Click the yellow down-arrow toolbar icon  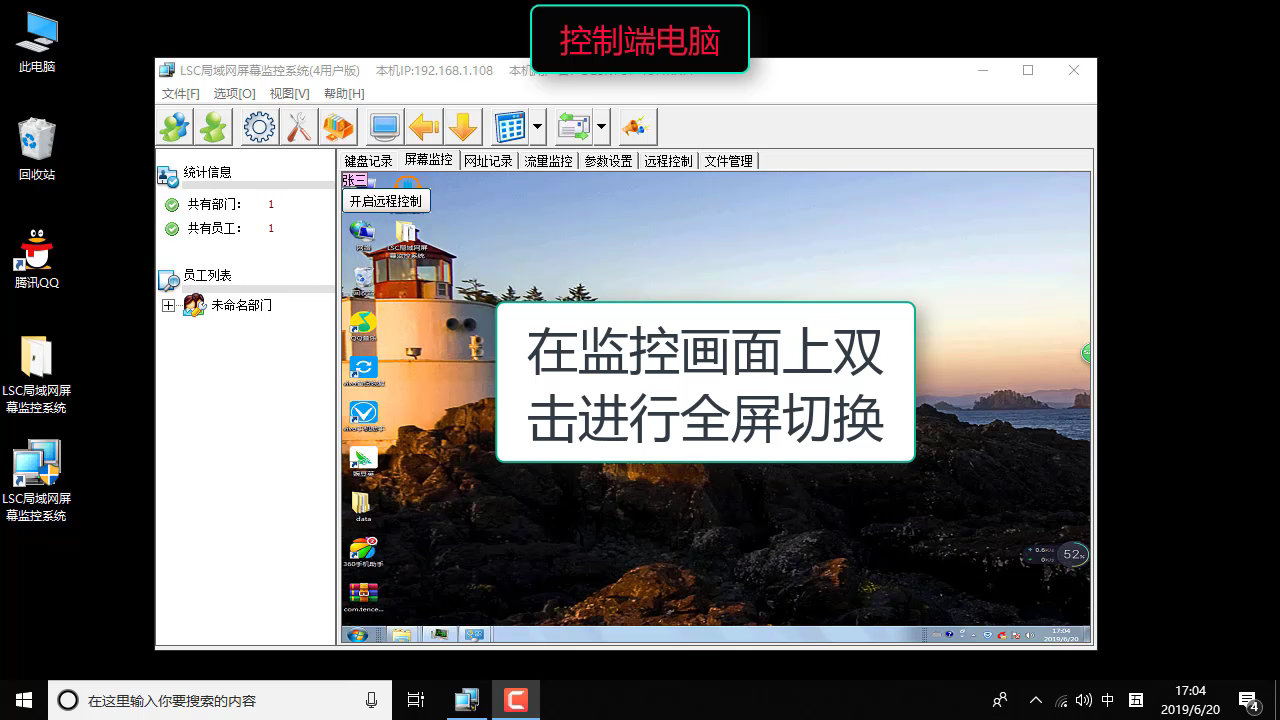click(x=462, y=127)
